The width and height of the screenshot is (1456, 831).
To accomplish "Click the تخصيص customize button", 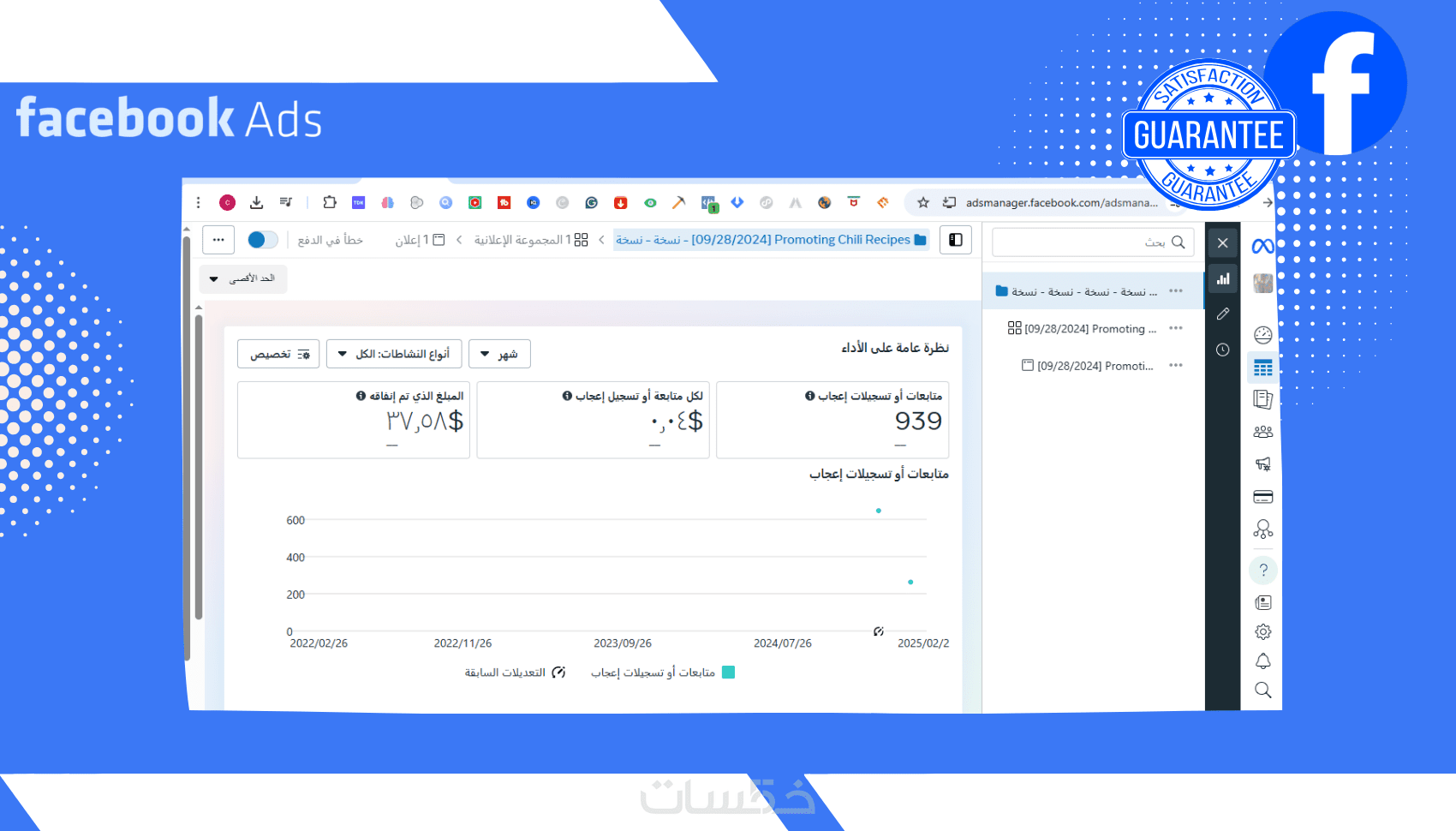I will (278, 354).
